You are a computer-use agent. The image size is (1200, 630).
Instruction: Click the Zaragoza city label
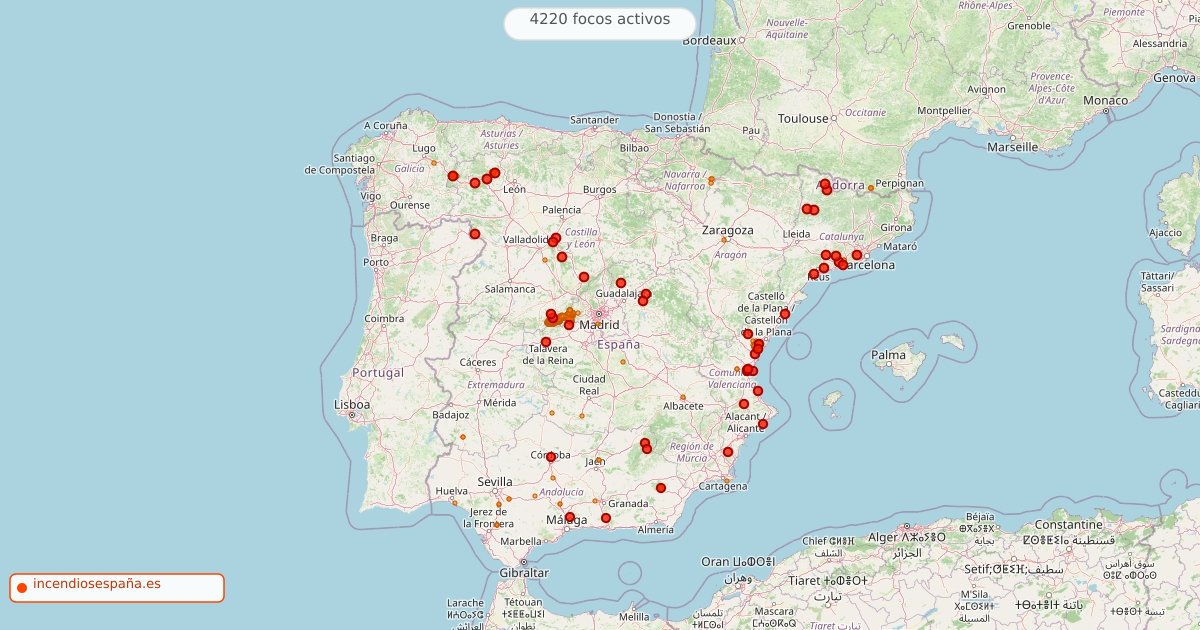coord(728,230)
